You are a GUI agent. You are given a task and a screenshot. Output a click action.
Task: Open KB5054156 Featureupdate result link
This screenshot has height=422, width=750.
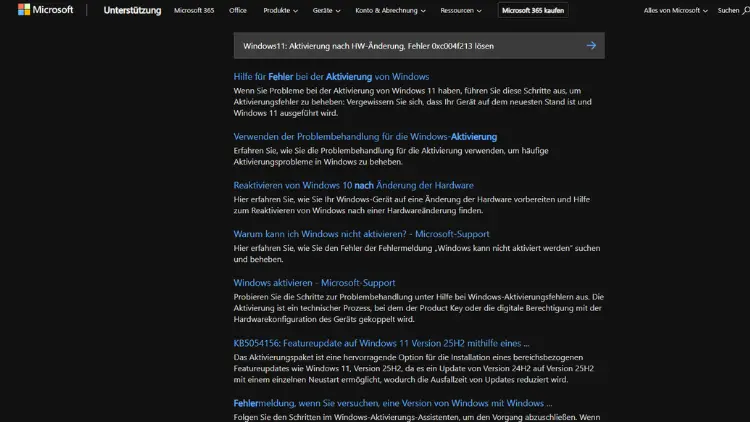[381, 343]
